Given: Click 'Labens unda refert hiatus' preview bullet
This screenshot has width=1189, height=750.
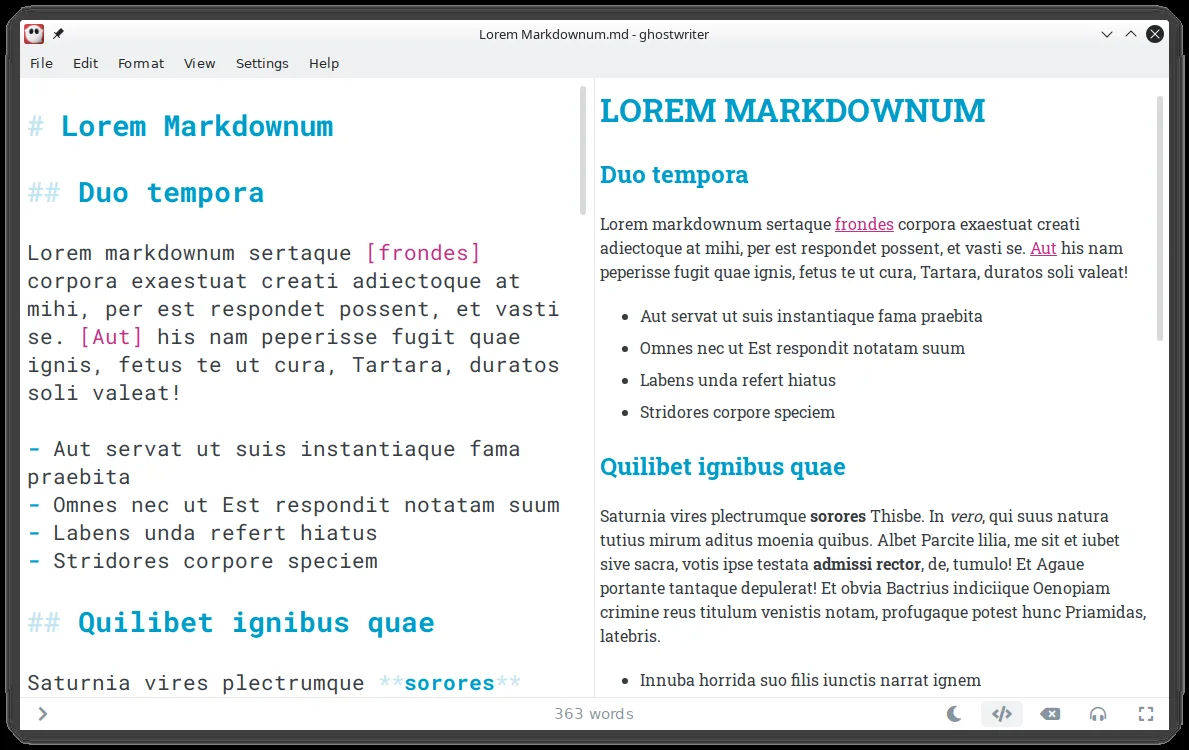Looking at the screenshot, I should (x=738, y=380).
